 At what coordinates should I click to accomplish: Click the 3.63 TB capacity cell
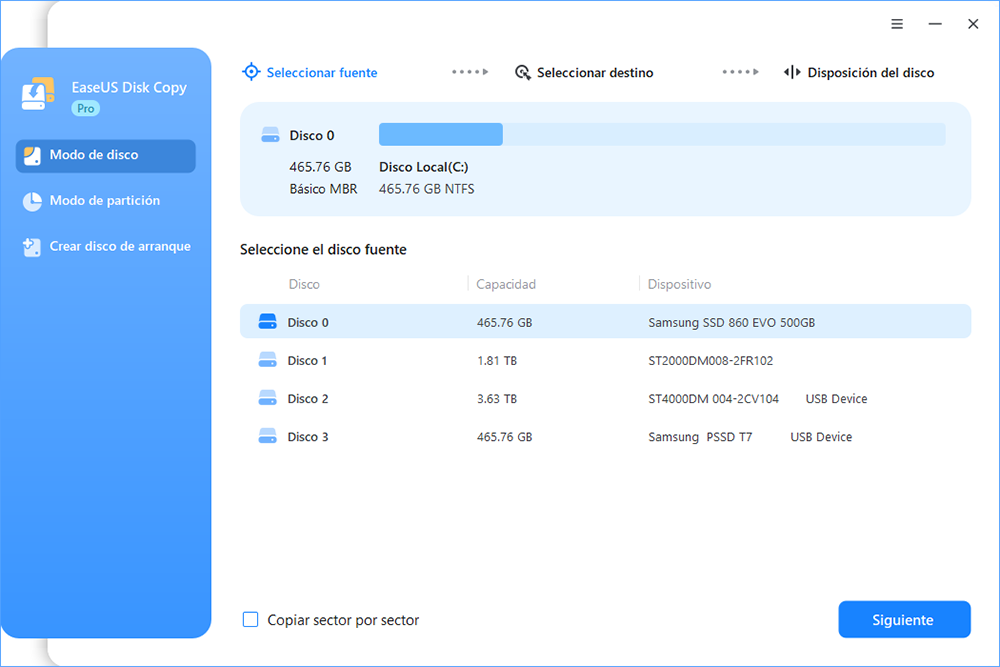(497, 399)
